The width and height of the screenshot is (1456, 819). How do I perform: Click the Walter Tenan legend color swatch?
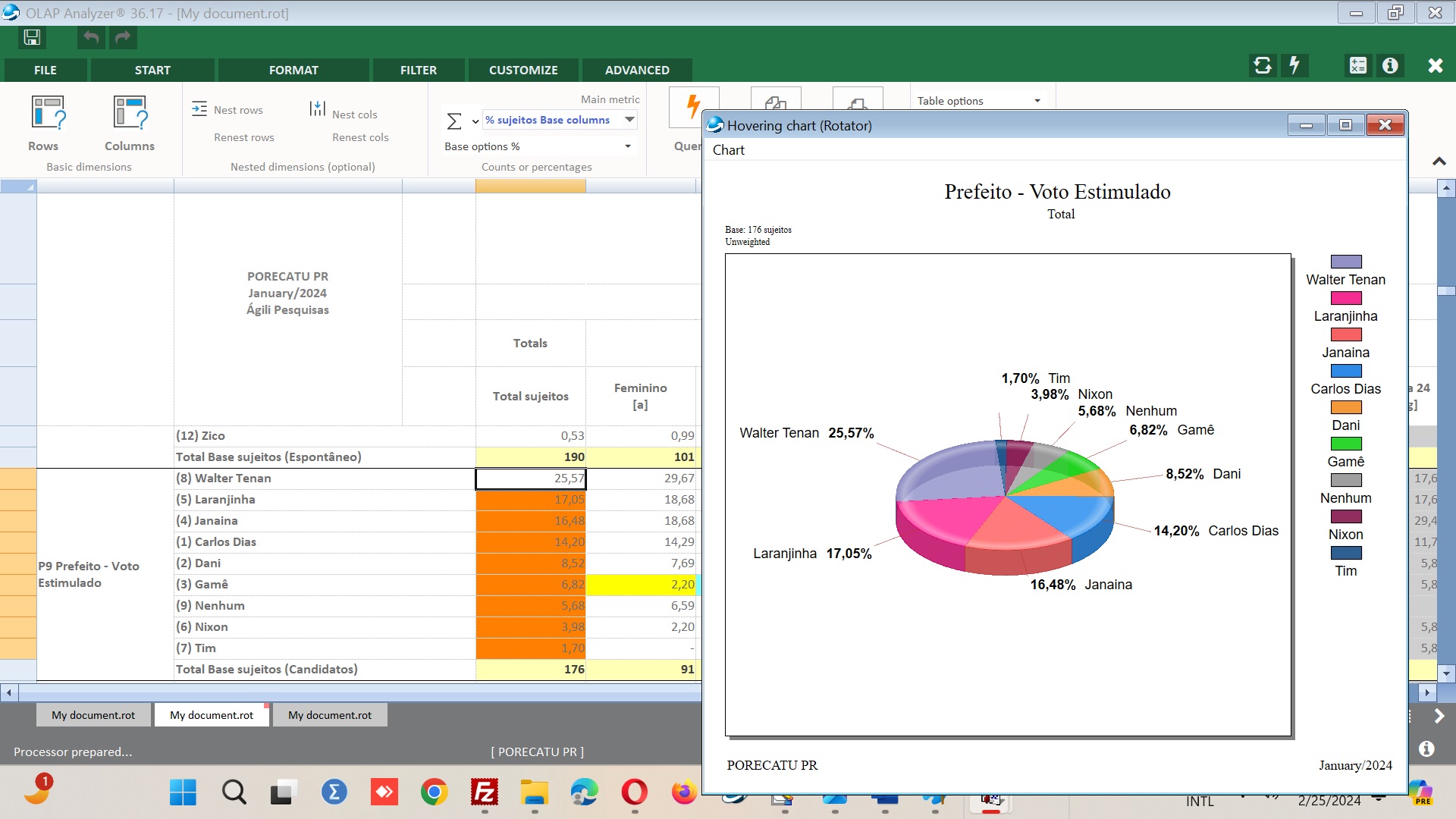click(1346, 262)
